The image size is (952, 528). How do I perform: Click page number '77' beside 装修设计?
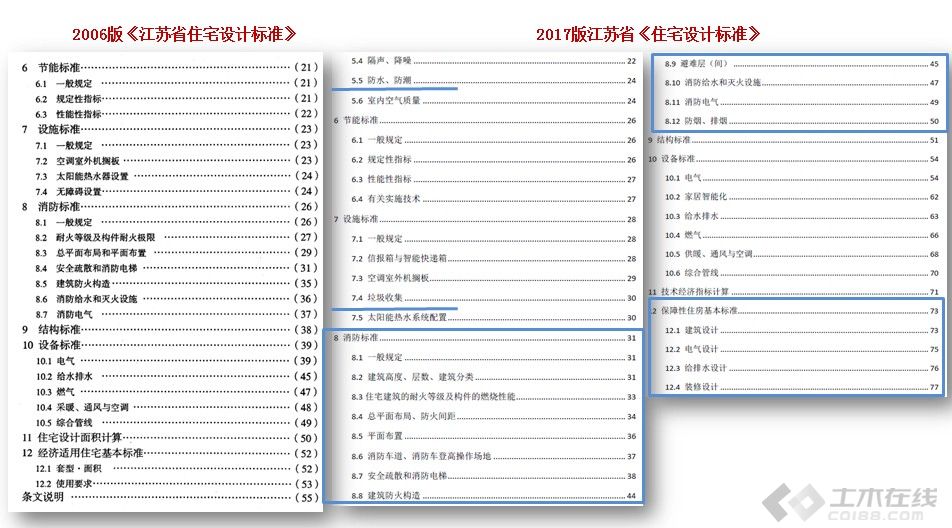tap(934, 387)
